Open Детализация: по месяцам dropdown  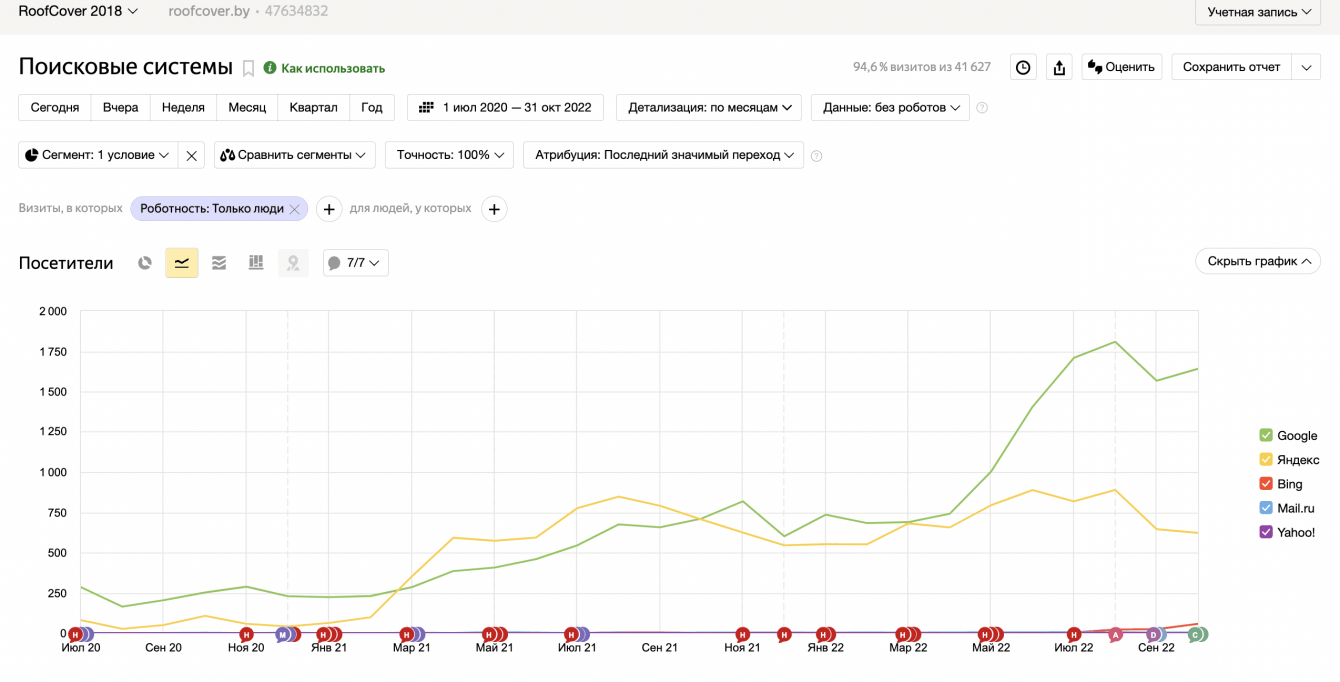pos(709,107)
